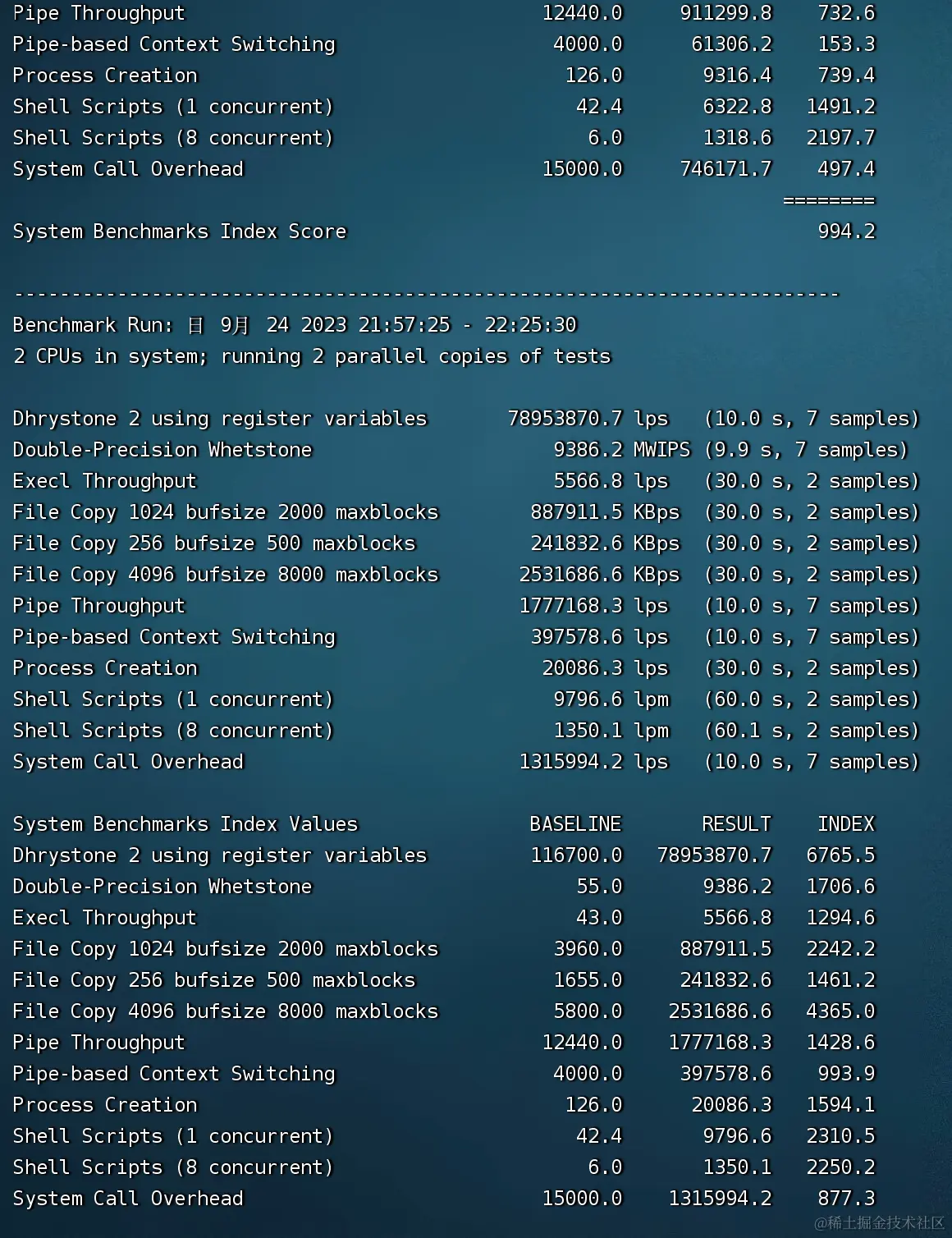
Task: Click the "1350.1 lpm" Shell Scripts value
Action: pyautogui.click(x=611, y=731)
